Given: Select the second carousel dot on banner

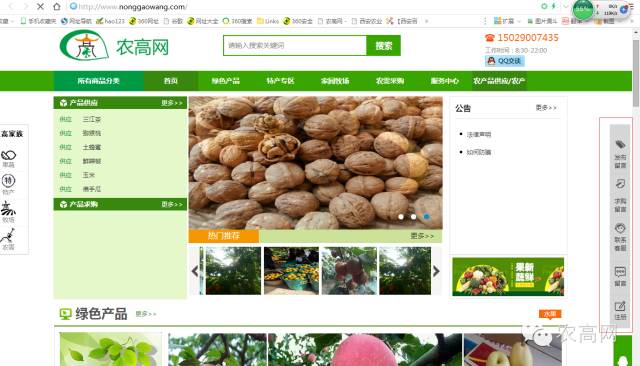Looking at the screenshot, I should [413, 217].
